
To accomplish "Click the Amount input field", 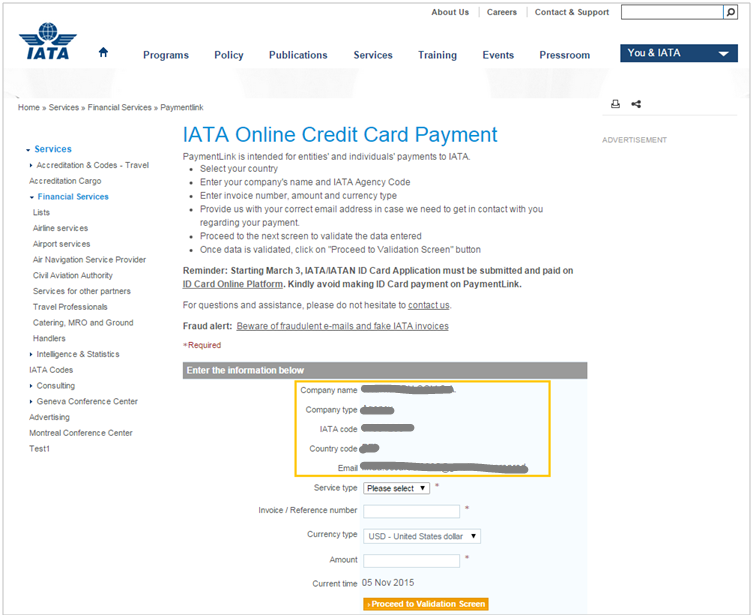I will (x=411, y=560).
